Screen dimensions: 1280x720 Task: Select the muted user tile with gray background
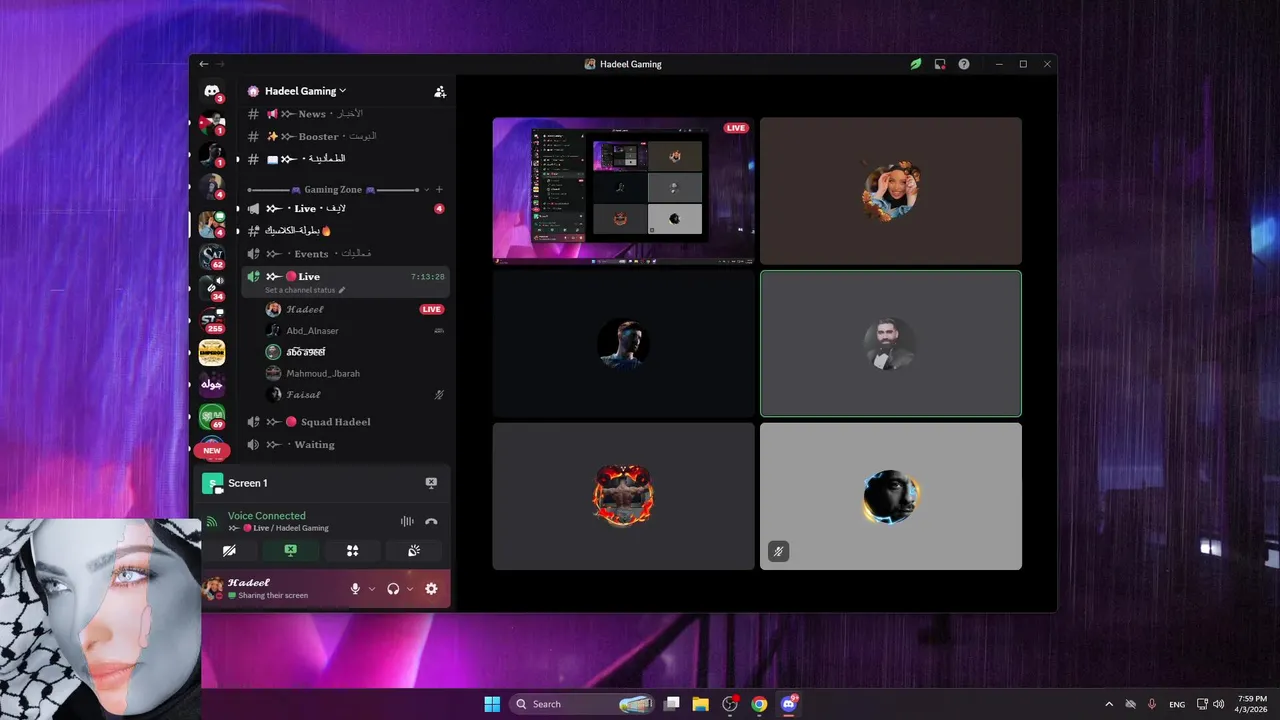click(891, 496)
